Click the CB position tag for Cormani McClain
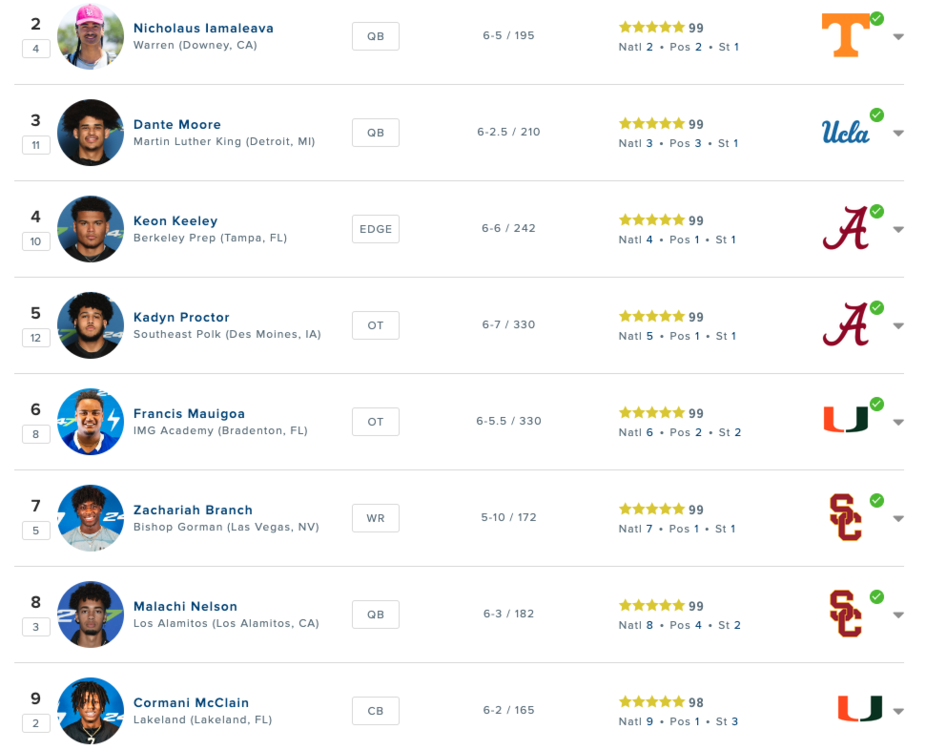This screenshot has width=926, height=750. 375,710
